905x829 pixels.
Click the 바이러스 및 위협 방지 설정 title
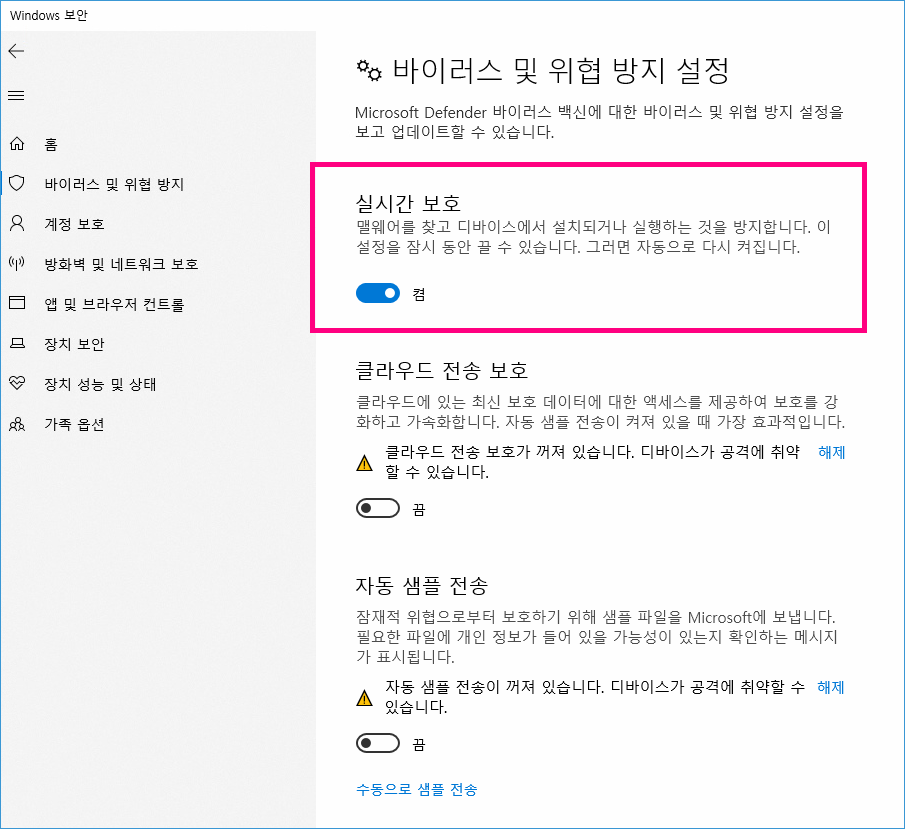[561, 70]
